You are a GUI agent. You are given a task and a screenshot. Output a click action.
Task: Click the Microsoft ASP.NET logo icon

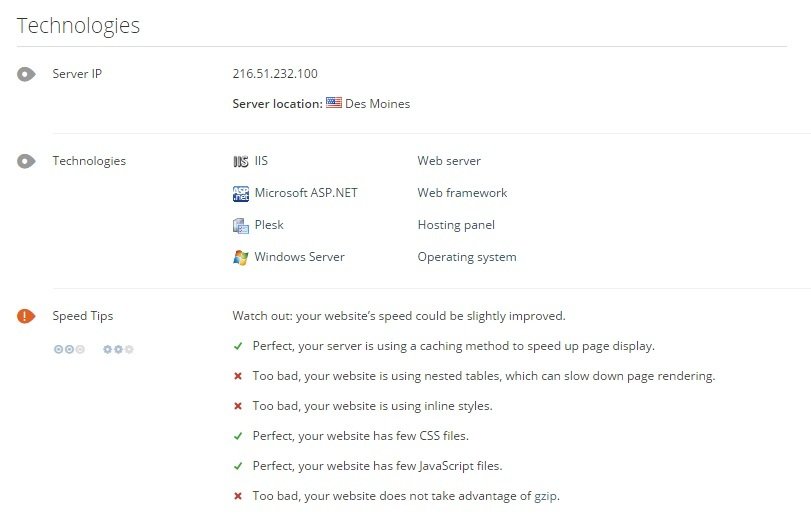(x=241, y=194)
